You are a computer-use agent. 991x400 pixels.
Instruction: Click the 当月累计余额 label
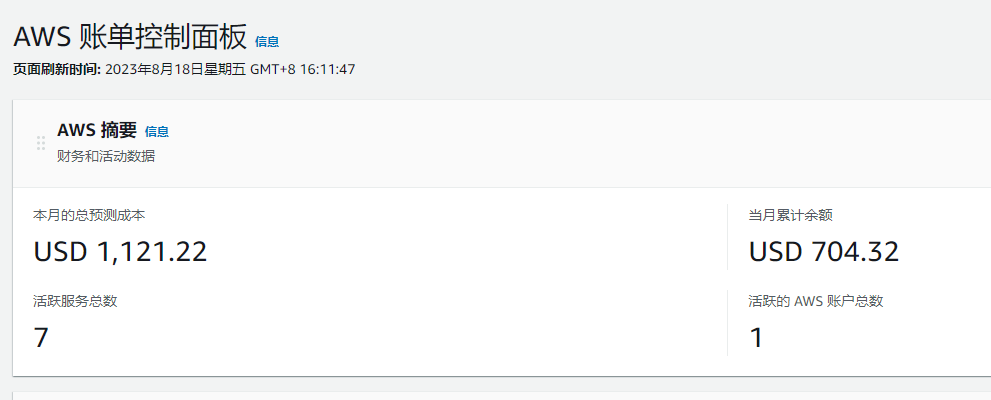coord(791,215)
